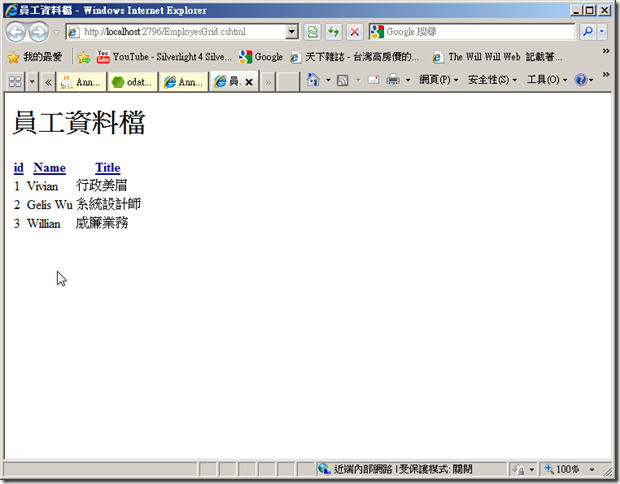This screenshot has width=620, height=484.
Task: Switch to the odat... tab
Action: tap(133, 82)
